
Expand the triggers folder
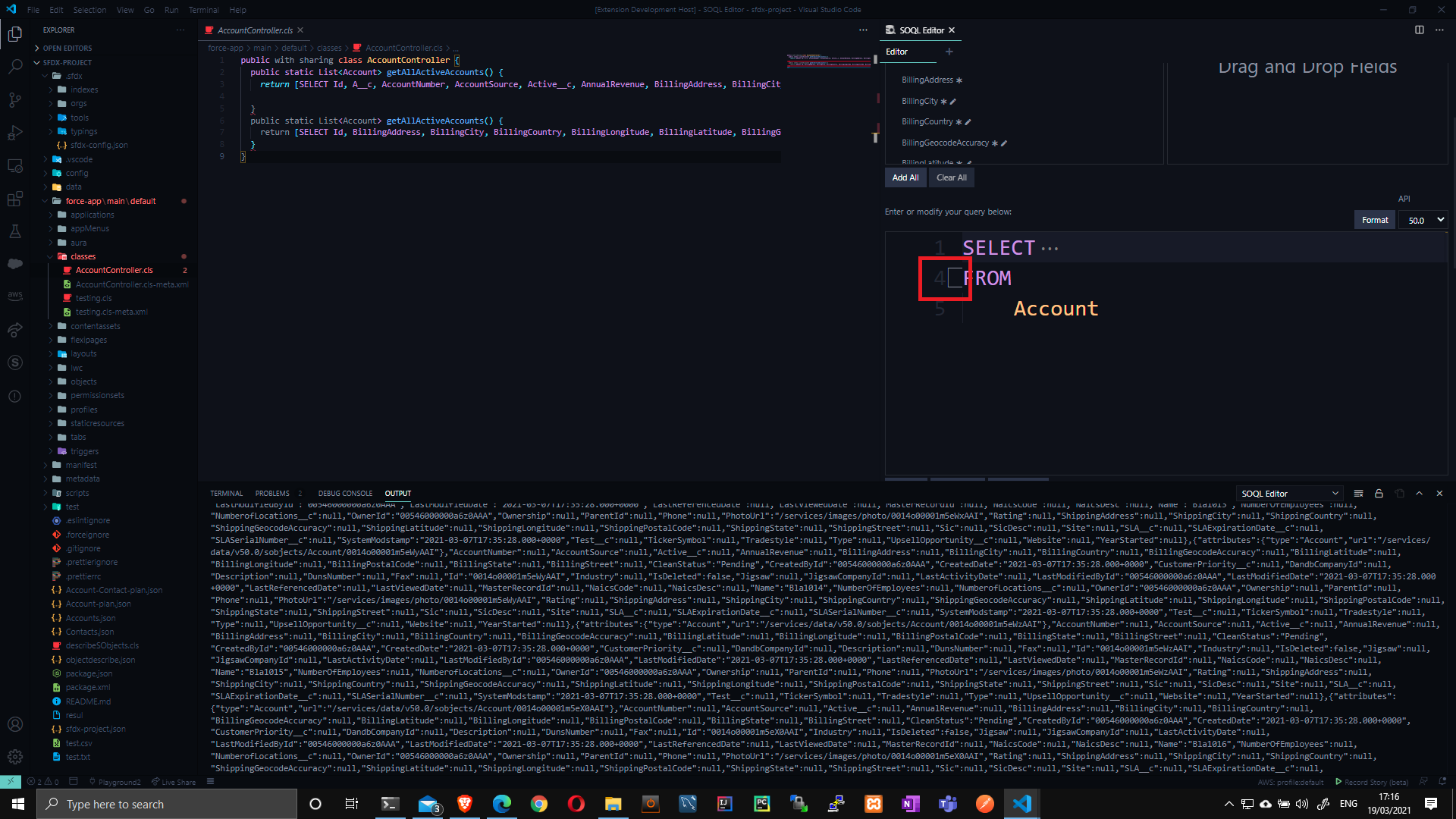pos(51,451)
